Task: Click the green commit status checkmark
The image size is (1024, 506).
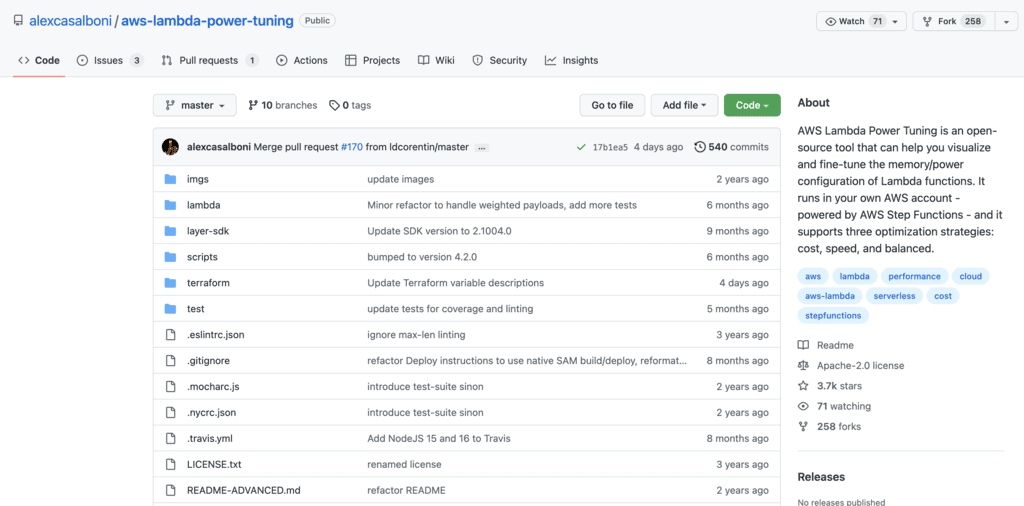Action: 581,147
